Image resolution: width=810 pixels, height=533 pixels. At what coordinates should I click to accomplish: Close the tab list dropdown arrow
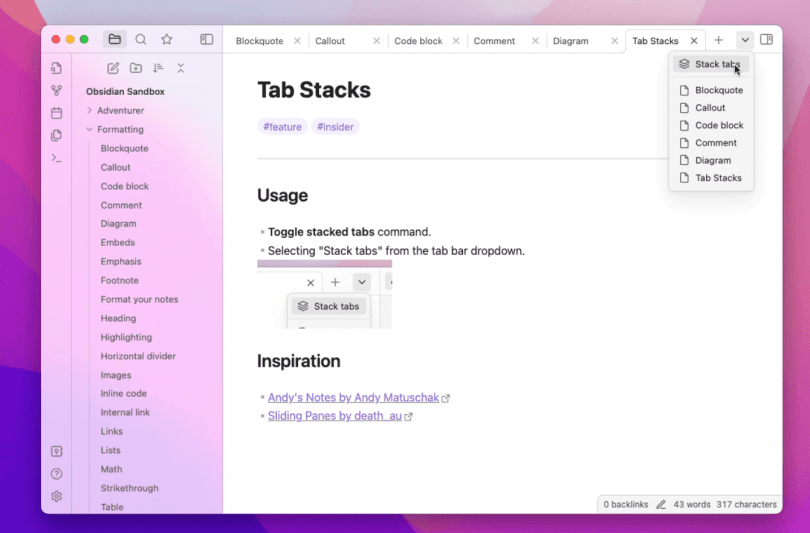coord(745,40)
